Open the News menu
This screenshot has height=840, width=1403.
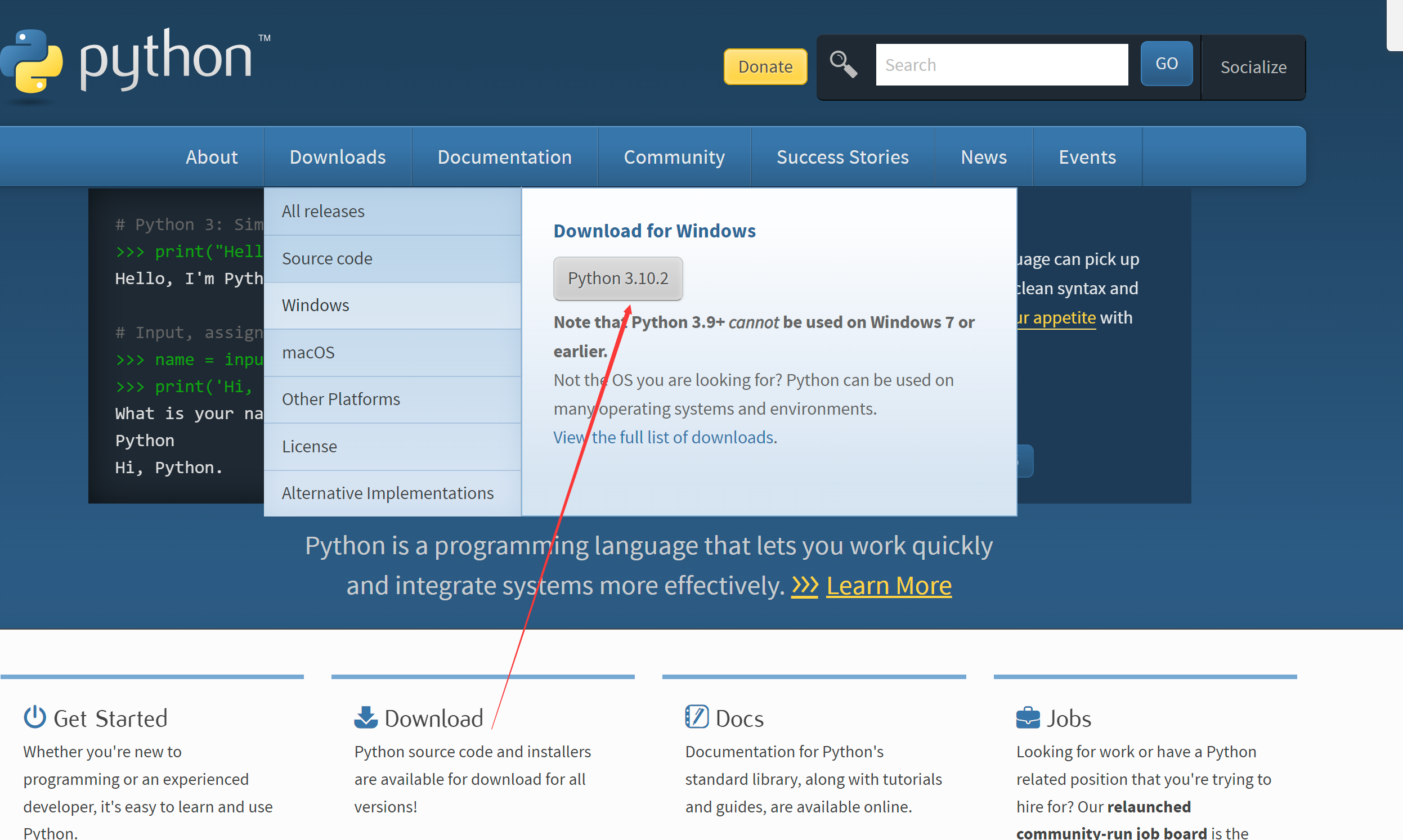[984, 157]
